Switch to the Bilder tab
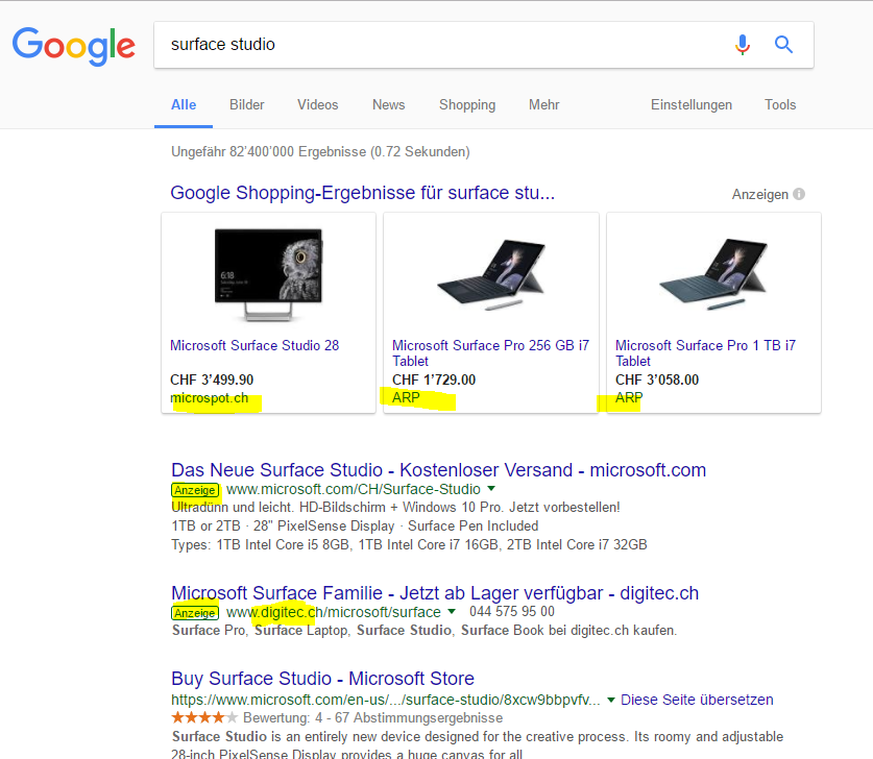This screenshot has width=873, height=759. [247, 105]
